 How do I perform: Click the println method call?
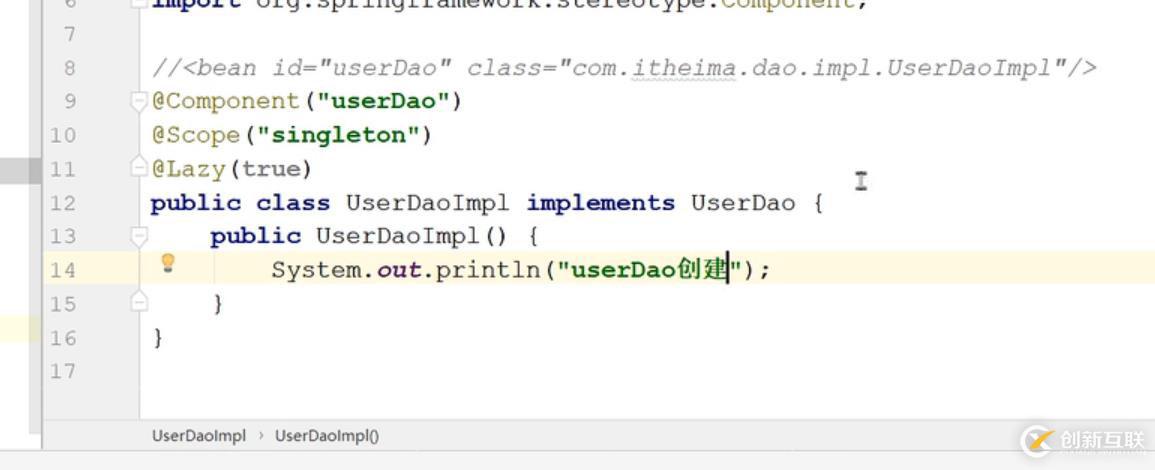point(487,270)
